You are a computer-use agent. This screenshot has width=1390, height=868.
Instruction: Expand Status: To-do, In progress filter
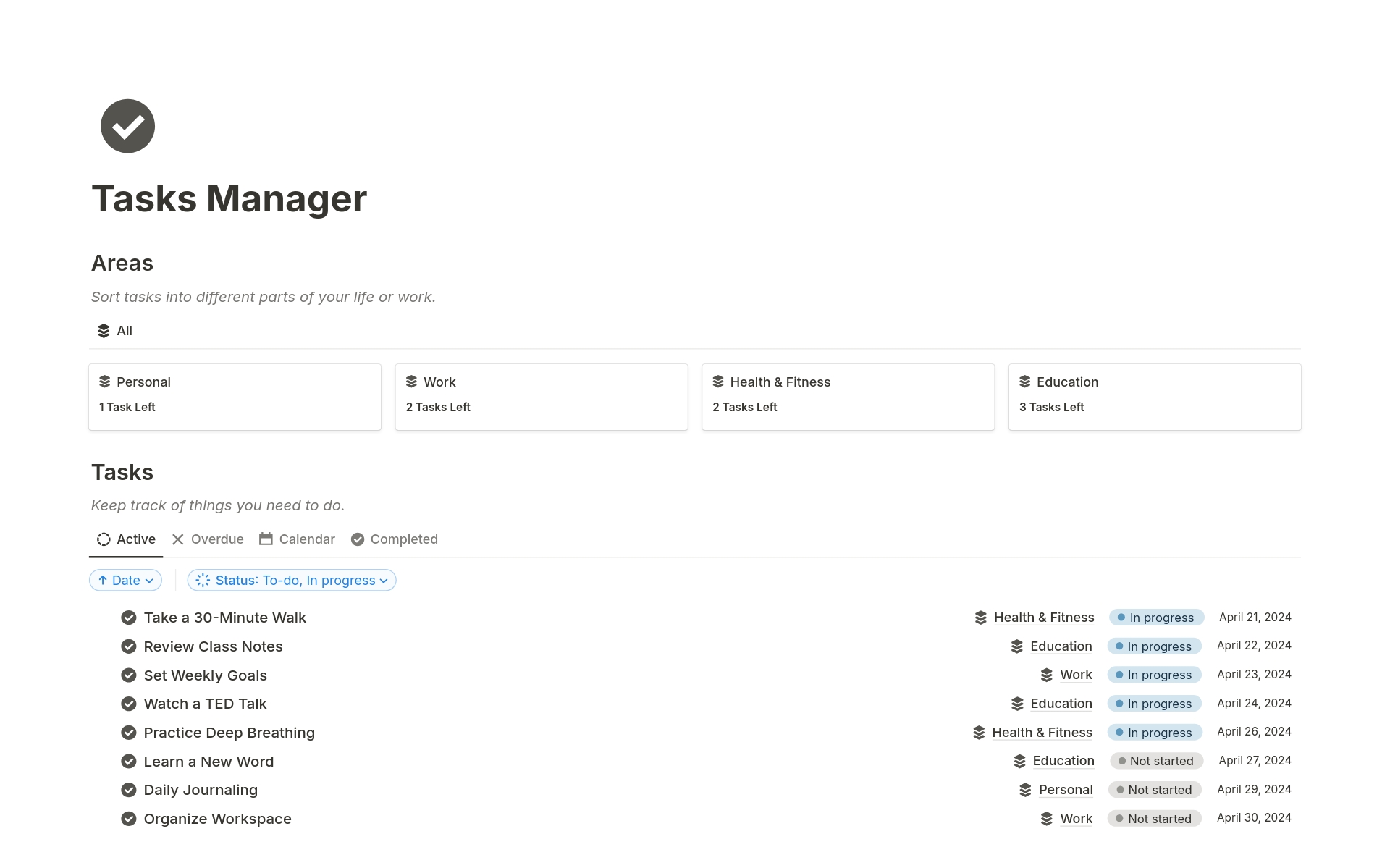pyautogui.click(x=292, y=581)
